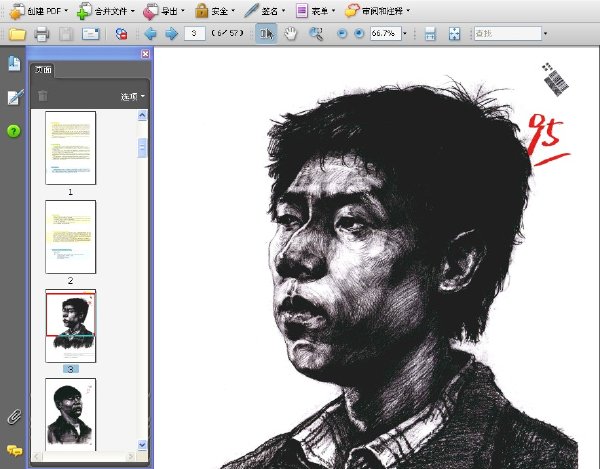This screenshot has width=600, height=469.
Task: Open the 合并文件 menu
Action: click(106, 11)
